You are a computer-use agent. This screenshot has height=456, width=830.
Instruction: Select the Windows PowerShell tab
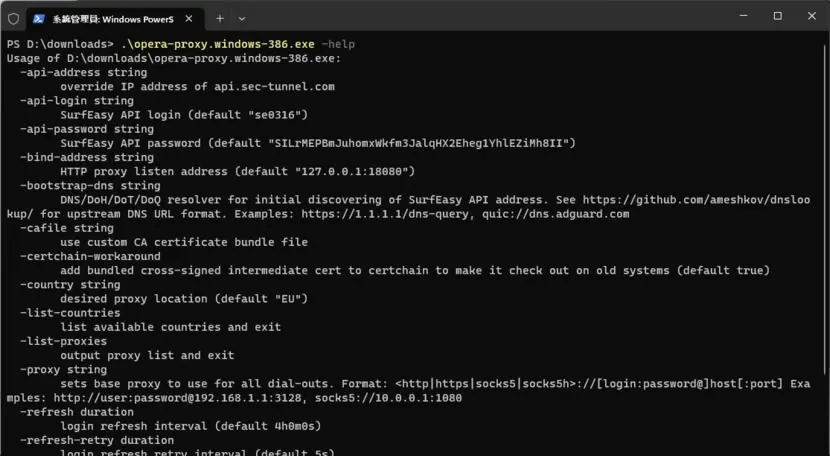tap(115, 19)
